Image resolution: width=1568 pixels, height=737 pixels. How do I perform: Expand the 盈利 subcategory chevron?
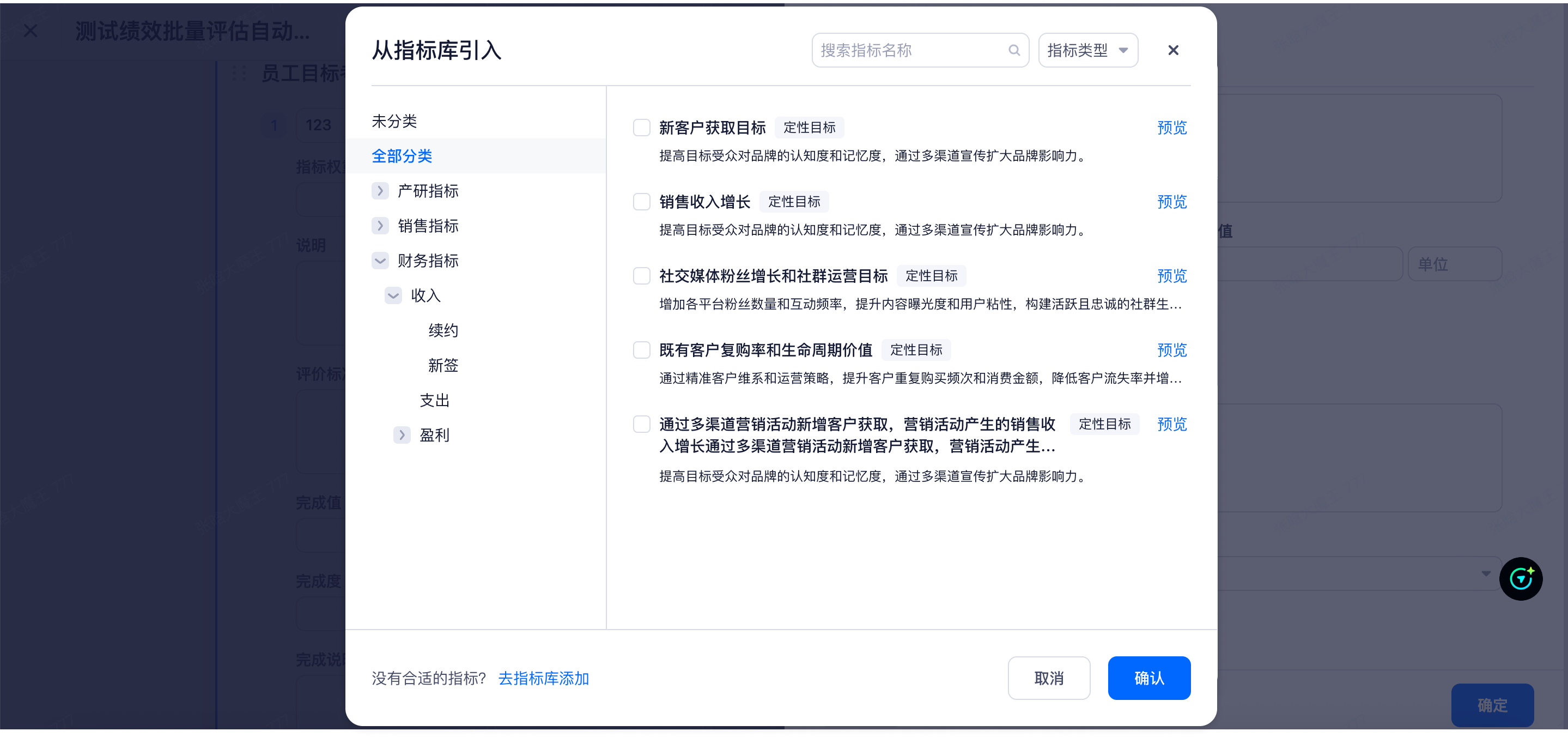point(402,435)
